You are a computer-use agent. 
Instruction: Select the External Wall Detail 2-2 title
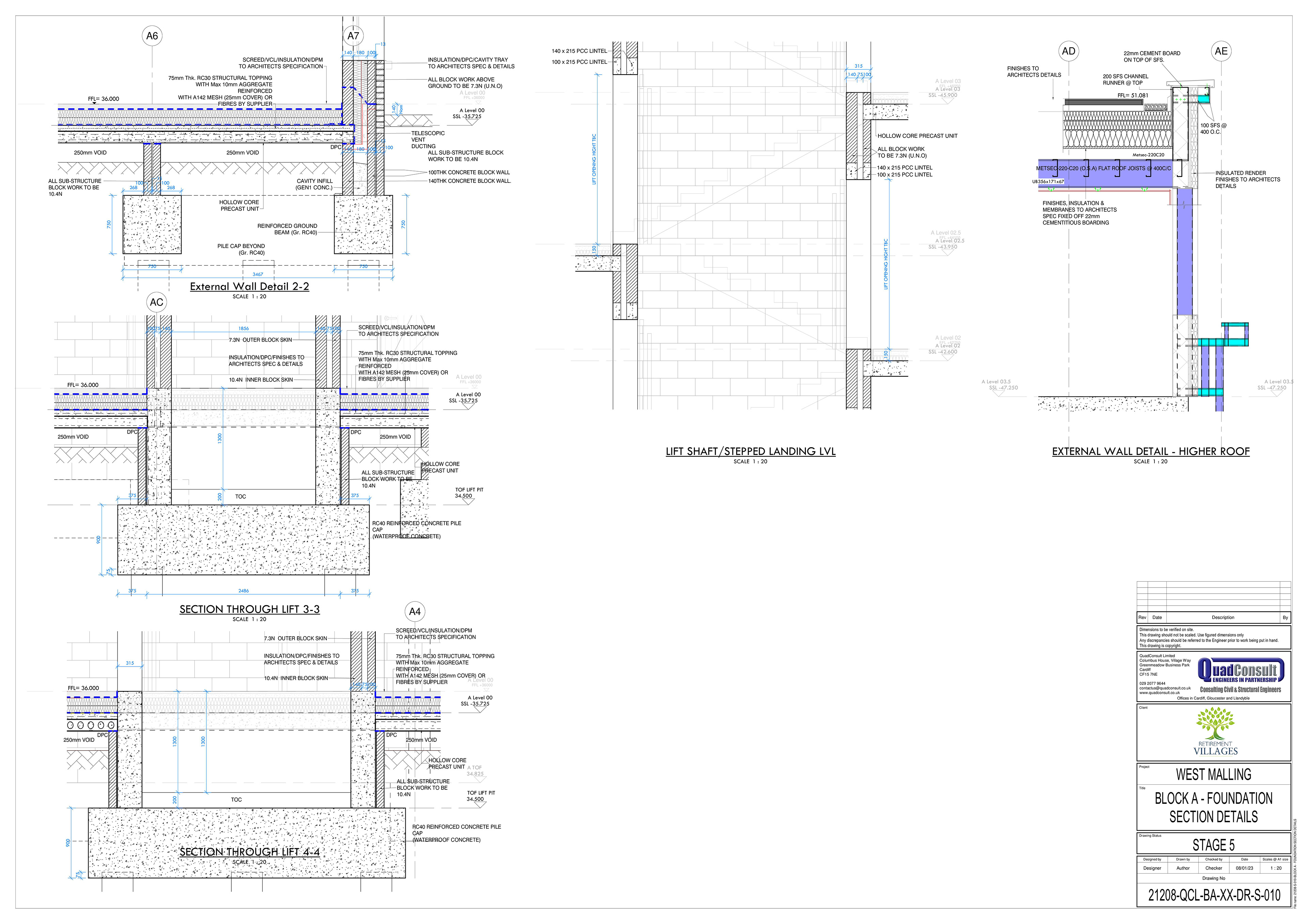coord(250,286)
